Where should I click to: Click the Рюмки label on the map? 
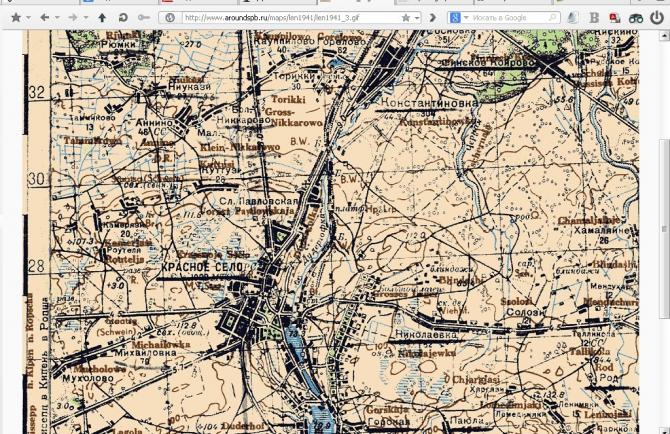(118, 44)
